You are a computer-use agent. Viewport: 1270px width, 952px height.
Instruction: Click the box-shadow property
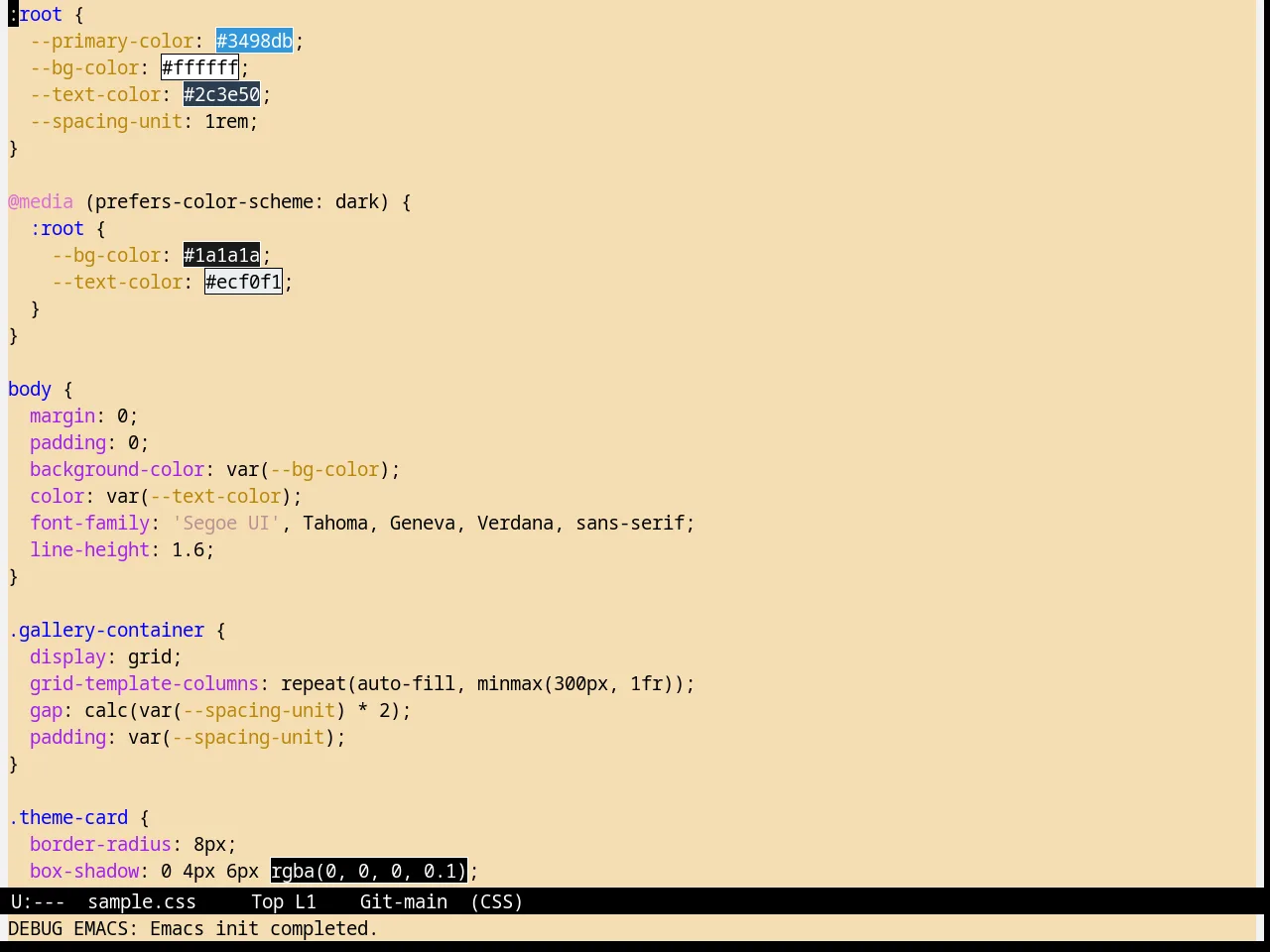(84, 871)
